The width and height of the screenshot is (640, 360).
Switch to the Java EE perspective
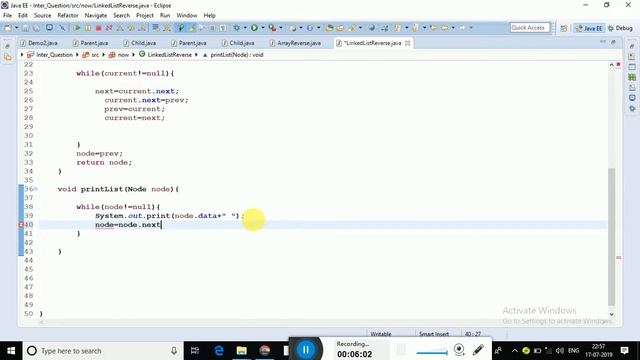pyautogui.click(x=589, y=28)
